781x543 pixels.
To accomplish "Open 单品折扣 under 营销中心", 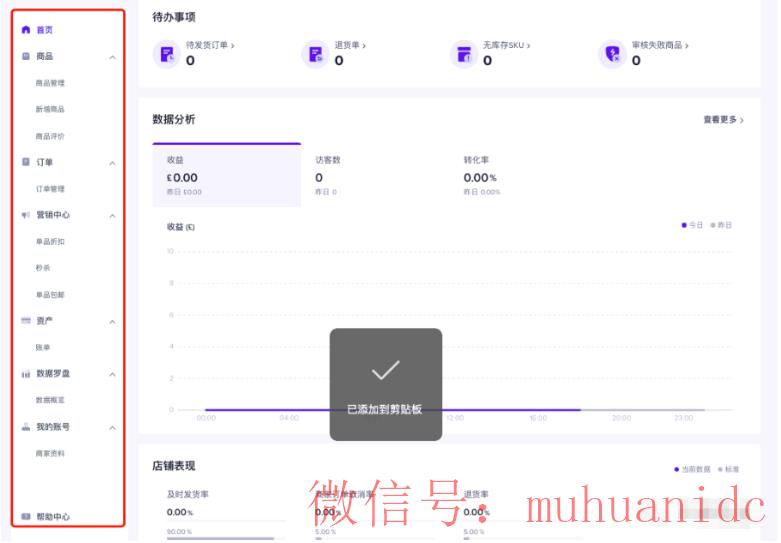I will [x=50, y=242].
